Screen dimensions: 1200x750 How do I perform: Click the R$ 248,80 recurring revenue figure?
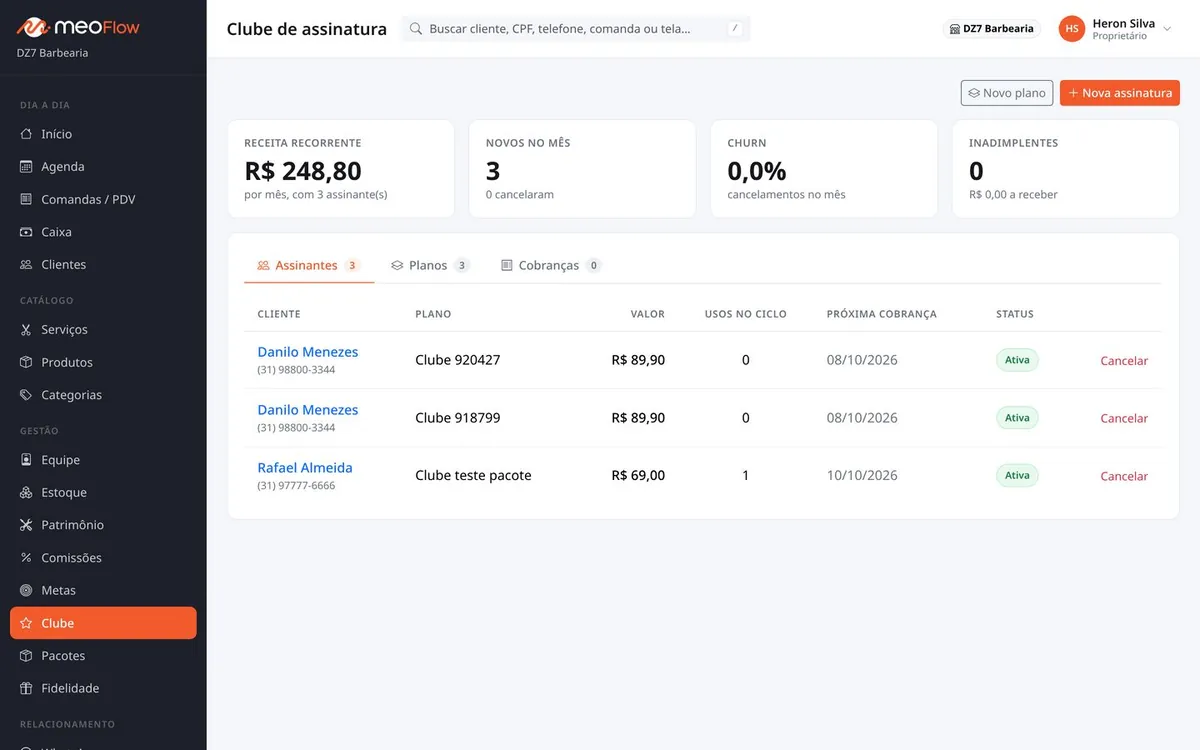(303, 171)
